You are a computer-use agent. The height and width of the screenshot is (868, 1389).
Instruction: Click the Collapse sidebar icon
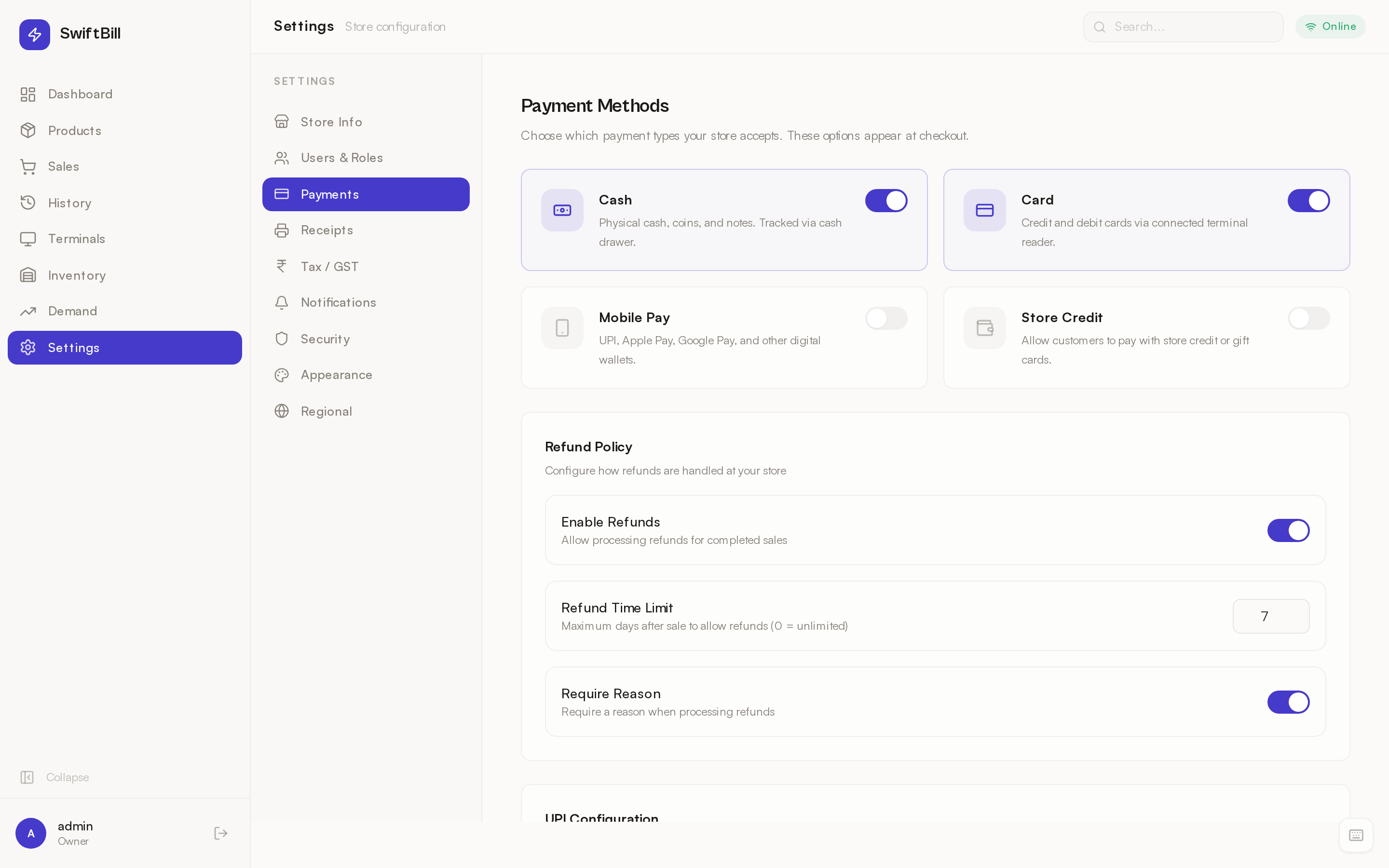(x=27, y=777)
